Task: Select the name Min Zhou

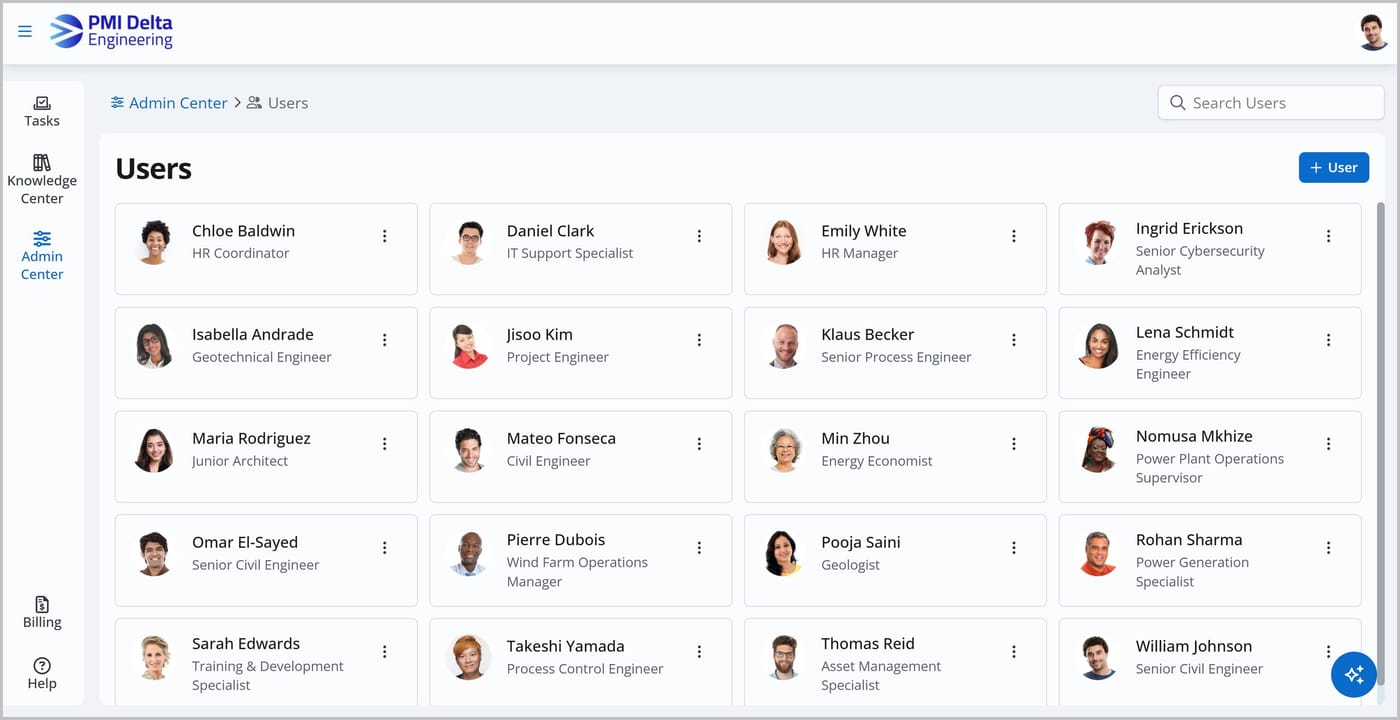Action: point(855,438)
